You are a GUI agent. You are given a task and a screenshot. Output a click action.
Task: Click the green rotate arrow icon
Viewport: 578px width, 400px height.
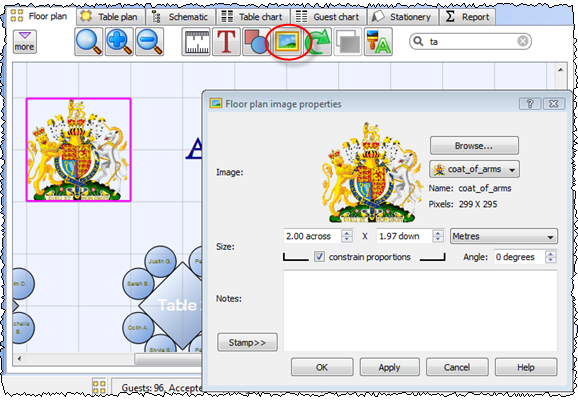[317, 42]
